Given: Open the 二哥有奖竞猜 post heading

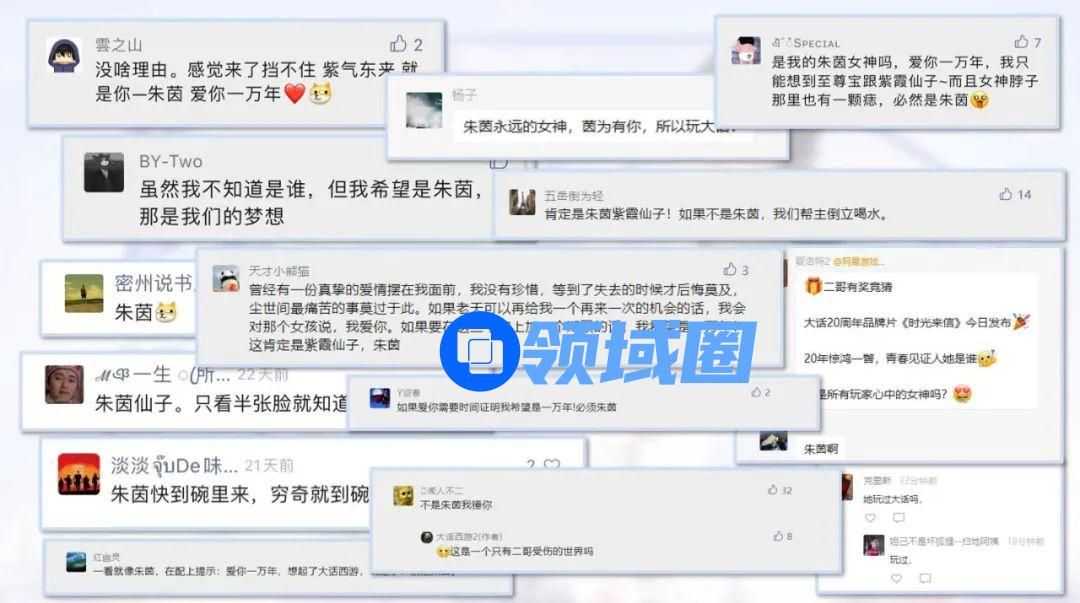Looking at the screenshot, I should tap(858, 286).
